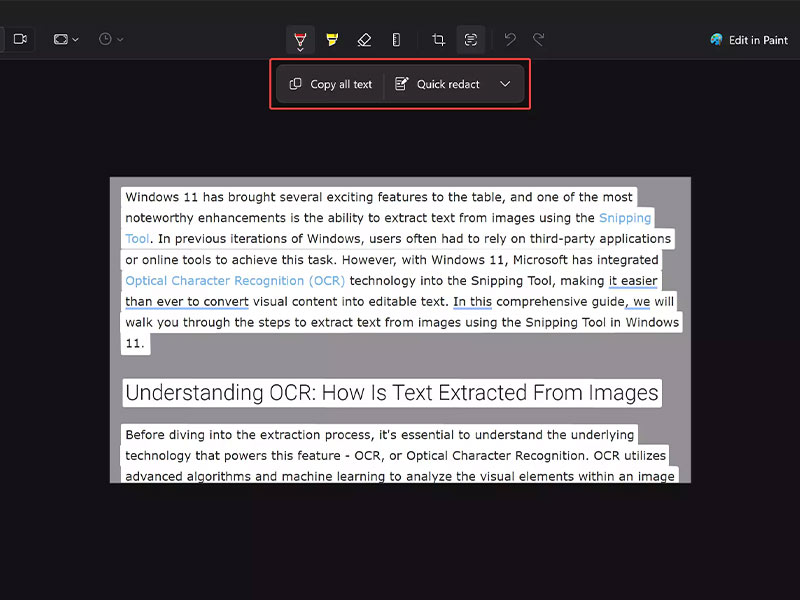Click the Copy all text button
This screenshot has width=800, height=600.
(x=331, y=84)
